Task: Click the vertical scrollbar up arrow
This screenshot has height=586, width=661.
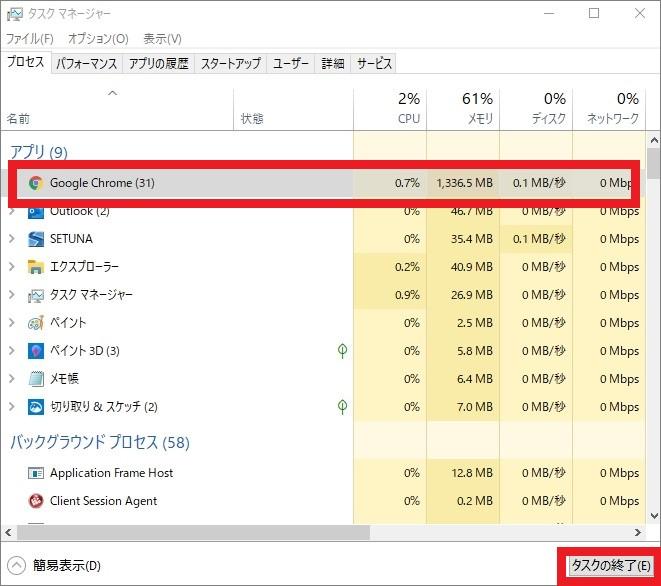Action: point(654,140)
